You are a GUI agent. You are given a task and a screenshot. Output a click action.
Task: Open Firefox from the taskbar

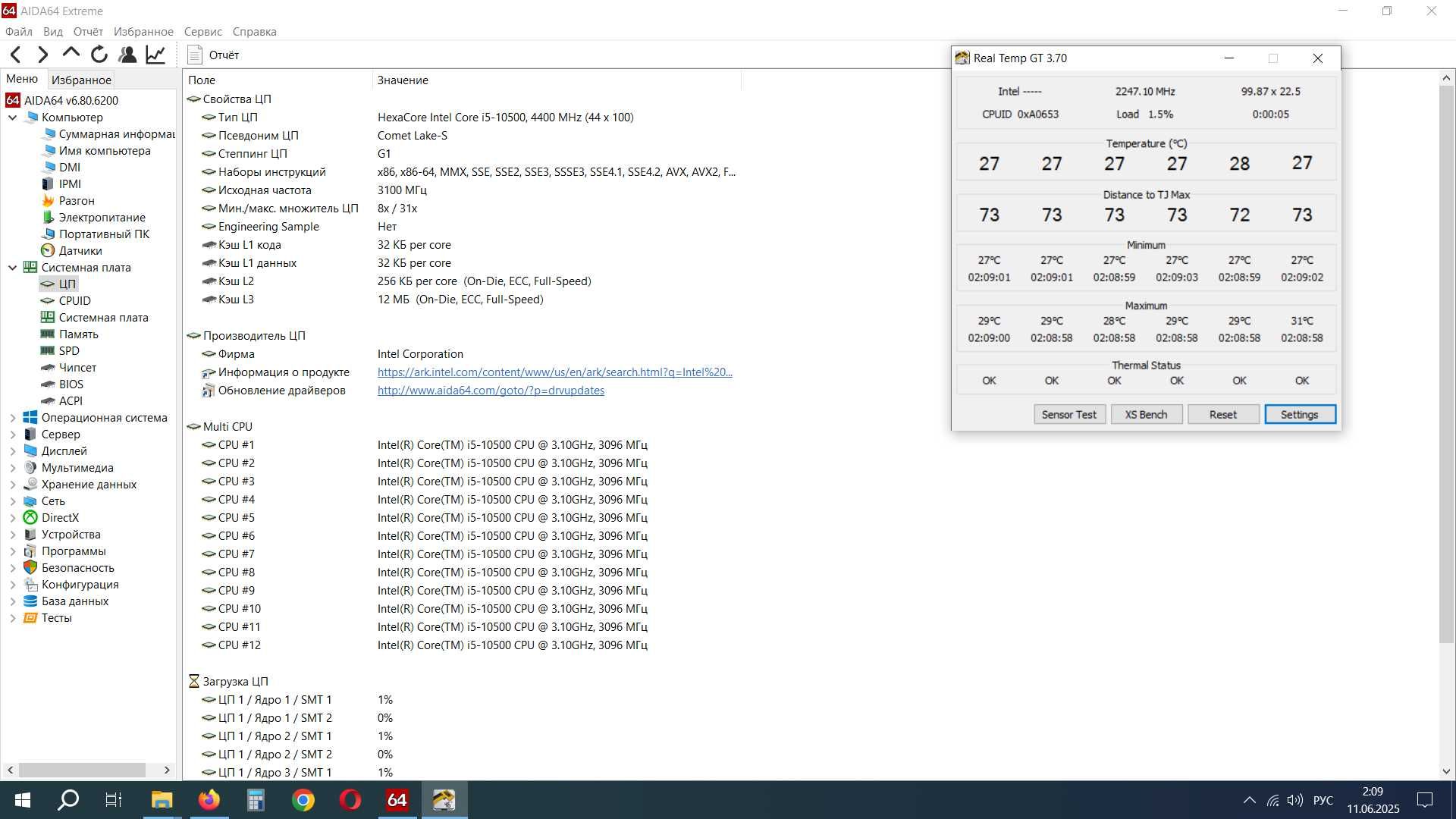209,800
